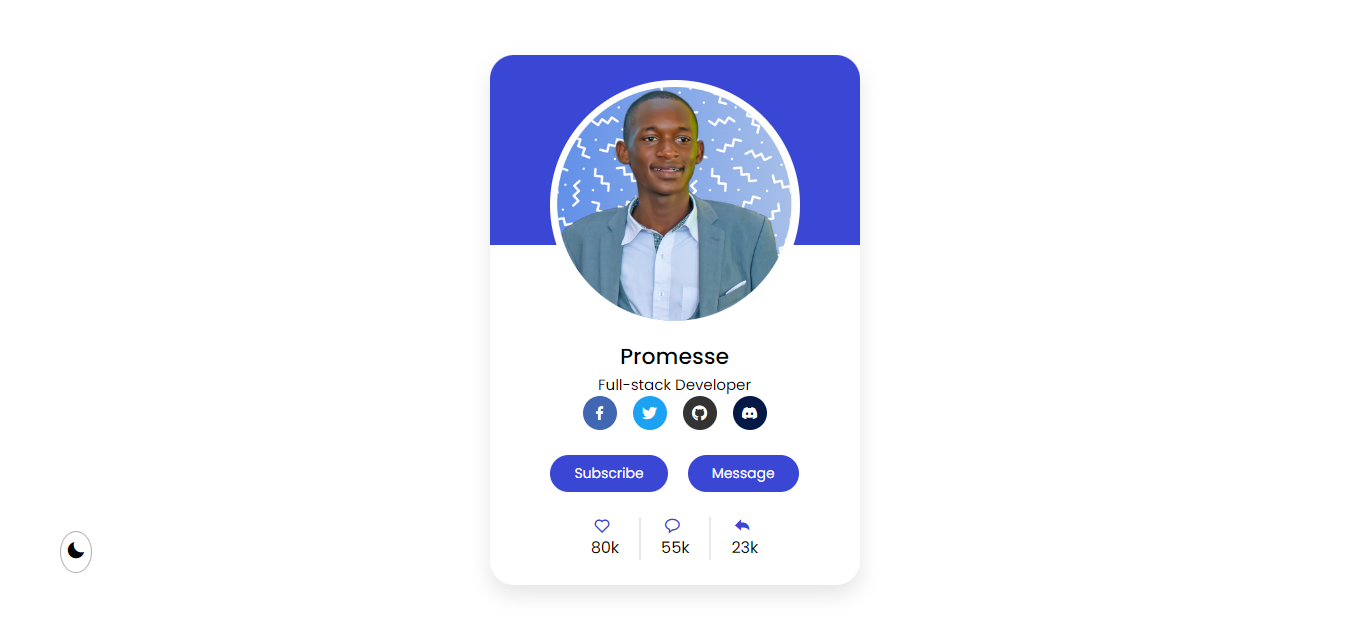1348x620 pixels.
Task: Select the name Promesse
Action: tap(675, 357)
